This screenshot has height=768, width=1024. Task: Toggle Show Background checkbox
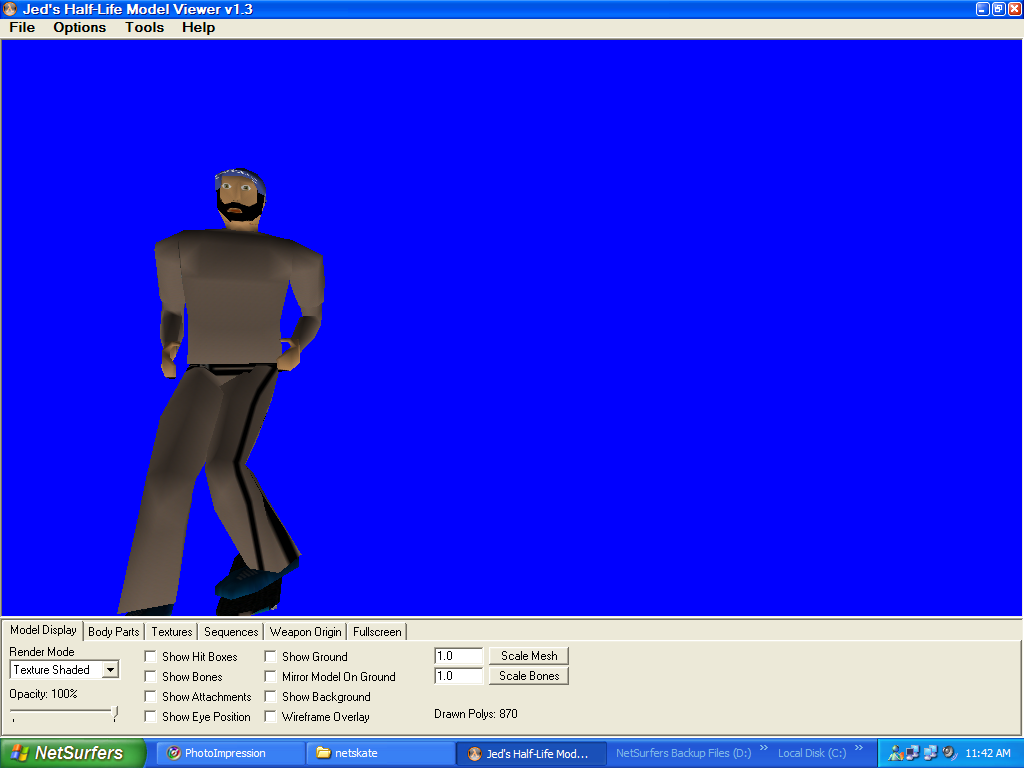tap(270, 697)
